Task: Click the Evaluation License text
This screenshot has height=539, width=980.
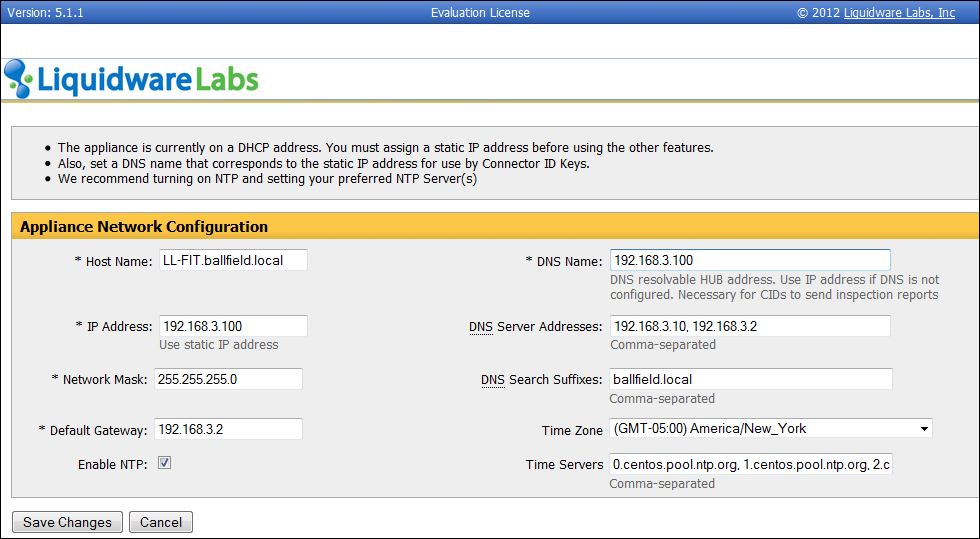Action: point(480,13)
